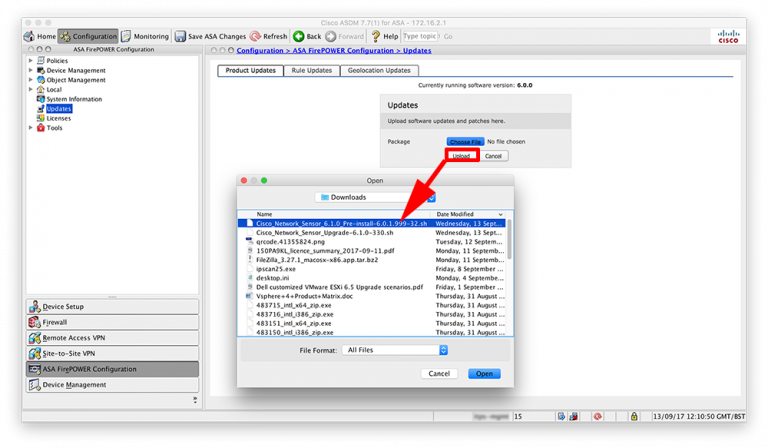
Task: Click the red status icon in status bar
Action: (x=598, y=416)
